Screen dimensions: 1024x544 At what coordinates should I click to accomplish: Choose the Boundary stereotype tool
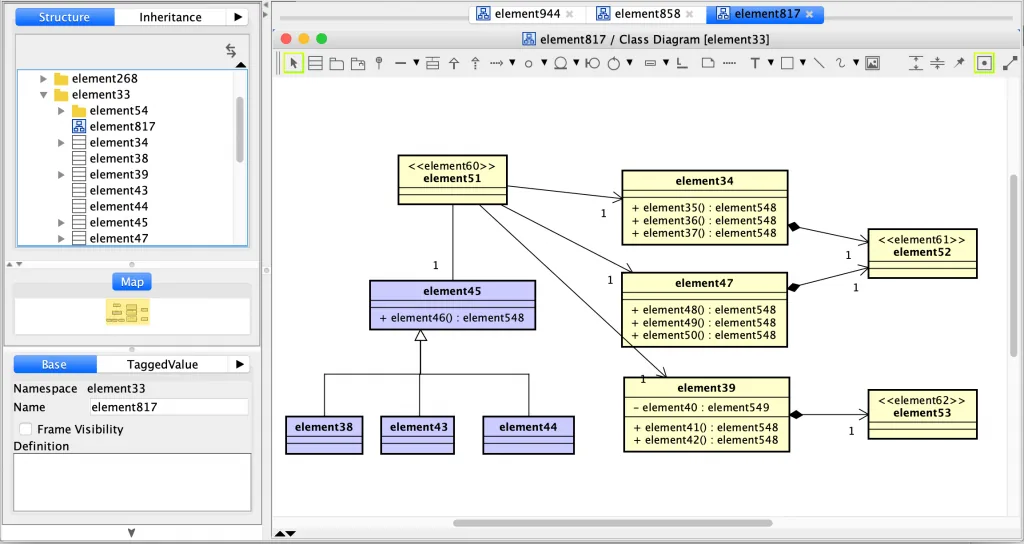[592, 63]
